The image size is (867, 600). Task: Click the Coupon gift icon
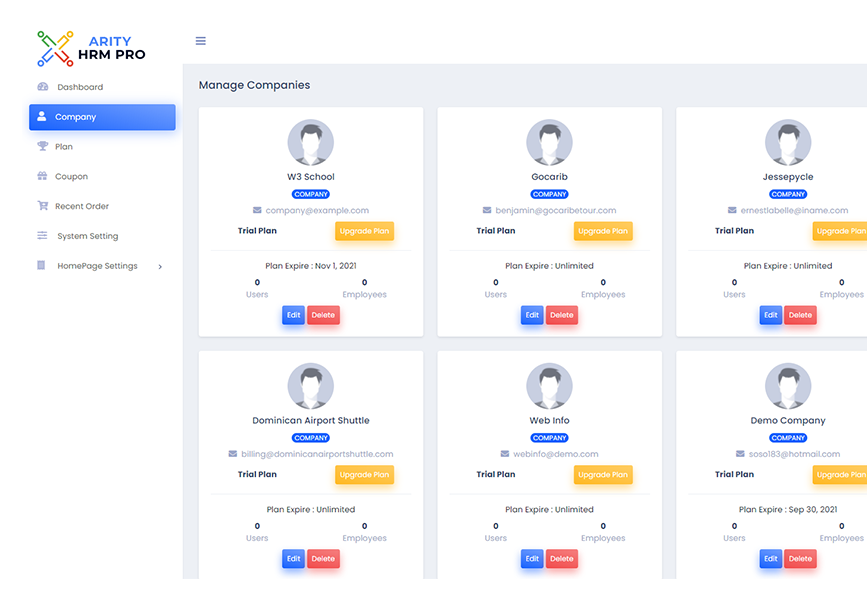pos(42,176)
